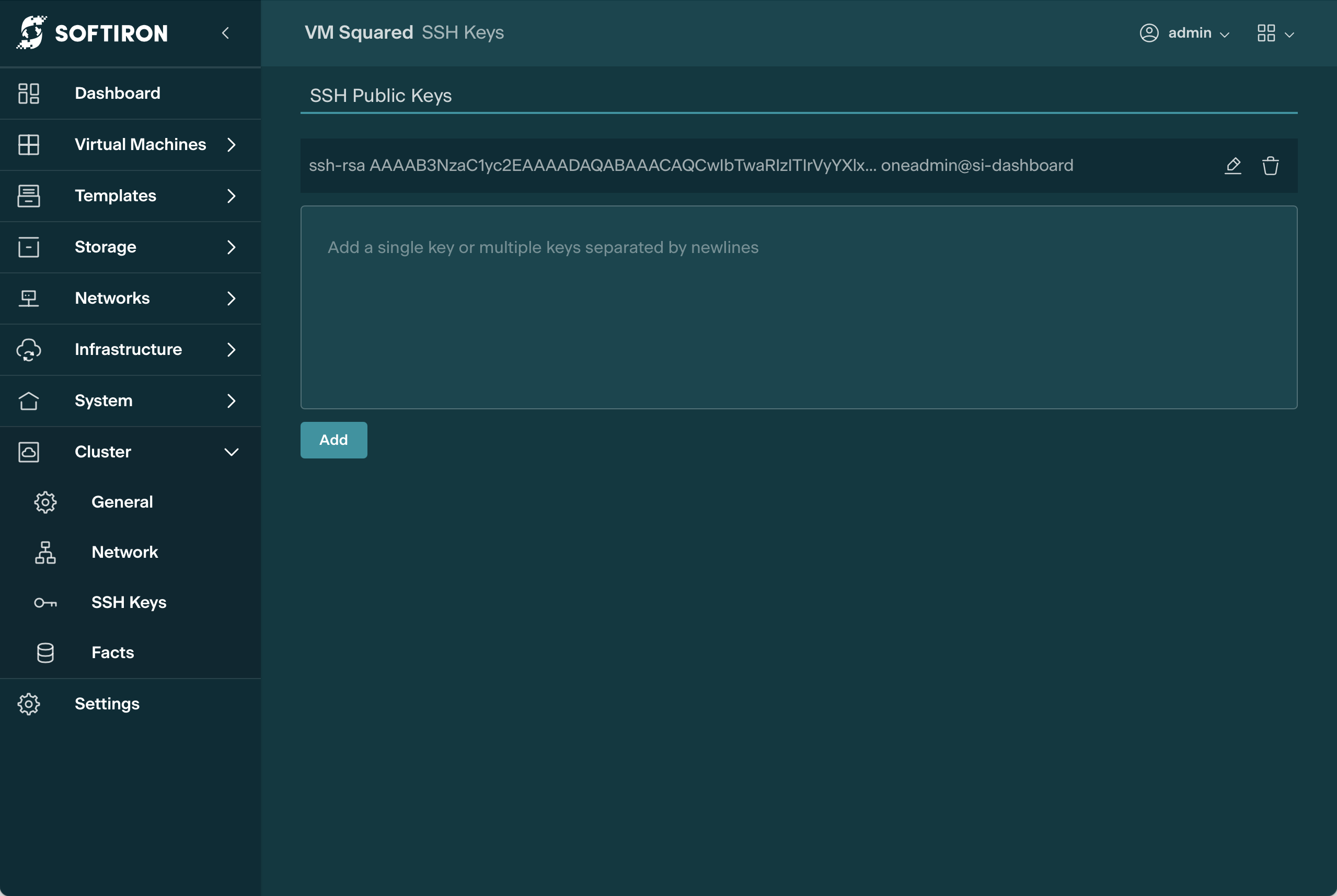Click the pencil edit icon for oneadmin key

(1232, 166)
